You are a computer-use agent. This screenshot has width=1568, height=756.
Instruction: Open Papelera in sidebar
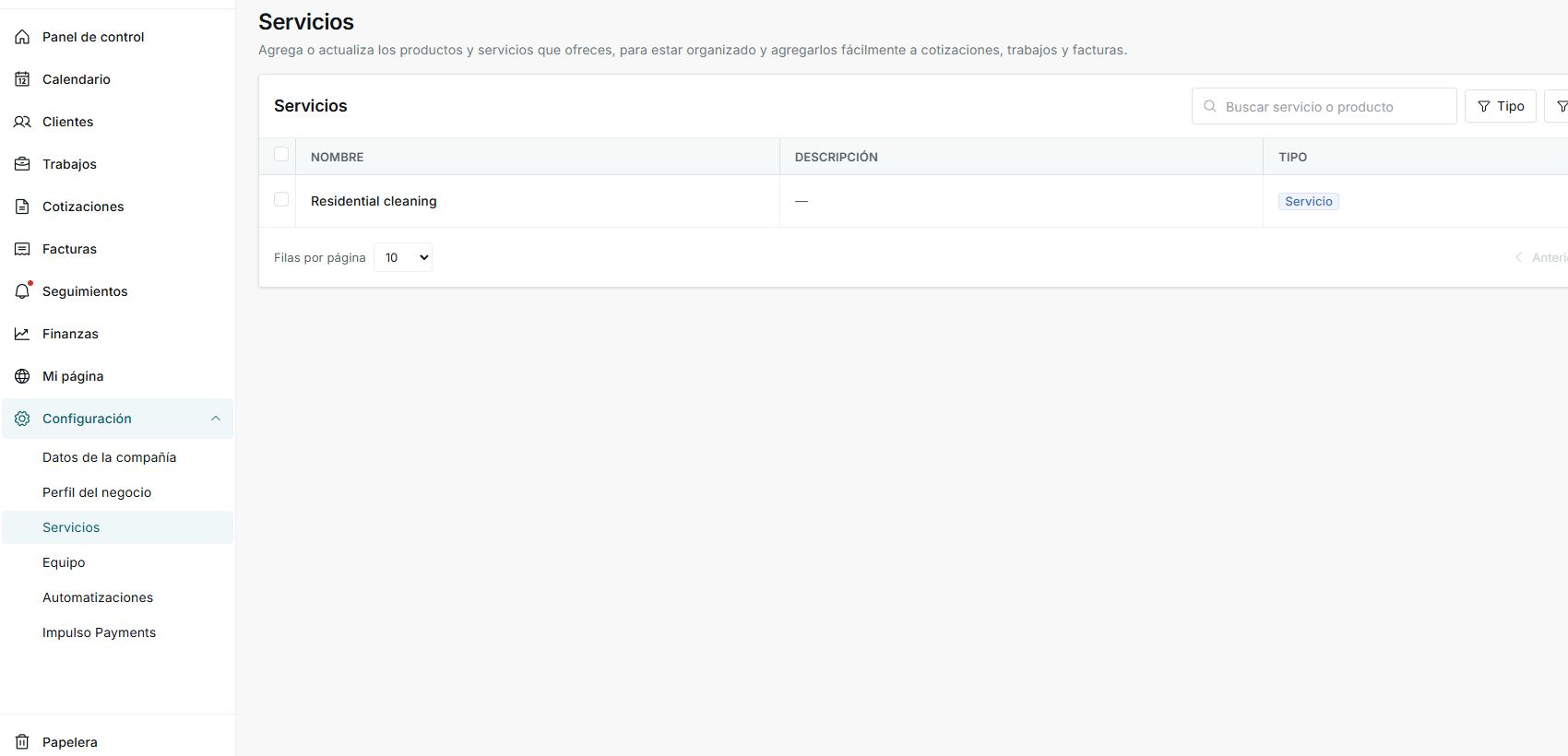[118, 742]
